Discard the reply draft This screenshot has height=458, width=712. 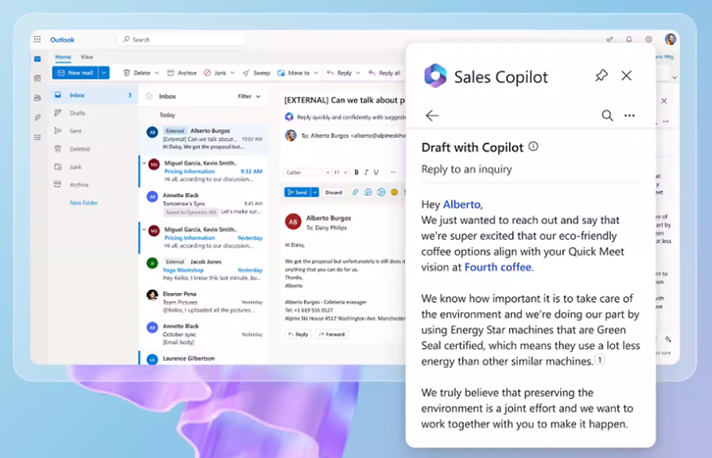click(333, 192)
